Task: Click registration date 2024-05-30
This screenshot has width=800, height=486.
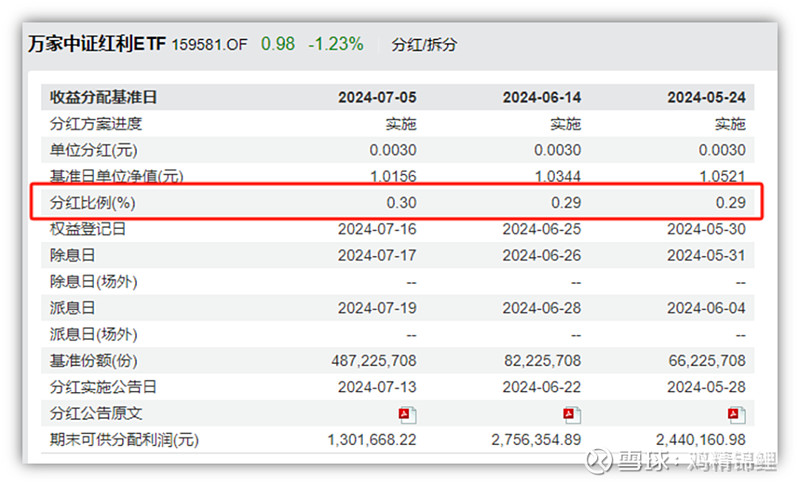Action: [x=707, y=229]
